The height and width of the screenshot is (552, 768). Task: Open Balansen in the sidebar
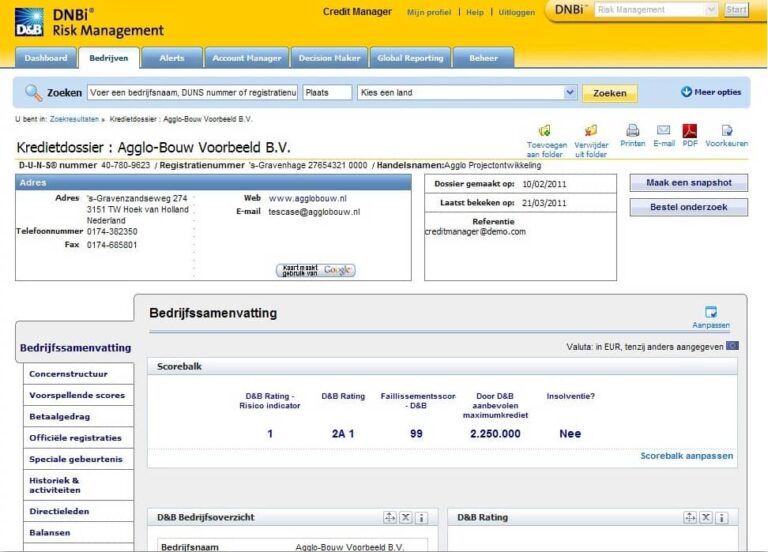pyautogui.click(x=78, y=532)
